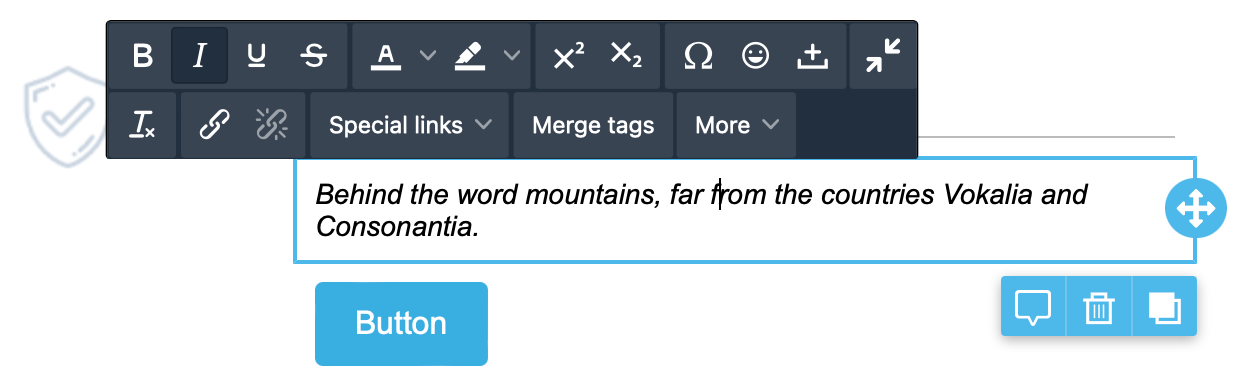Image resolution: width=1254 pixels, height=388 pixels.
Task: Open the emoji picker
Action: [x=755, y=56]
